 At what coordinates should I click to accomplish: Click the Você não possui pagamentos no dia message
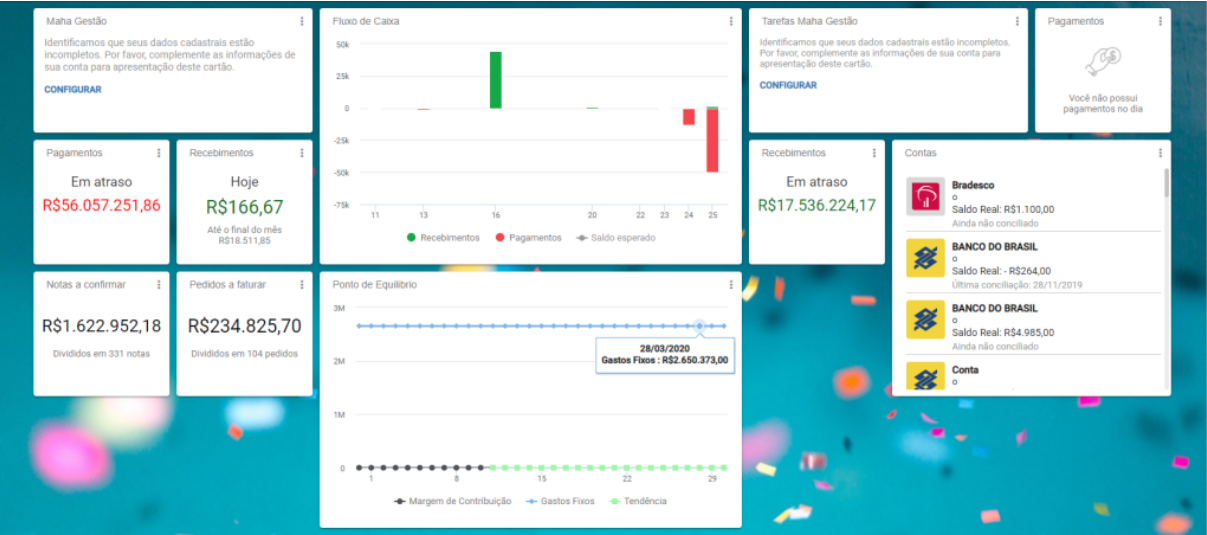pyautogui.click(x=1103, y=104)
